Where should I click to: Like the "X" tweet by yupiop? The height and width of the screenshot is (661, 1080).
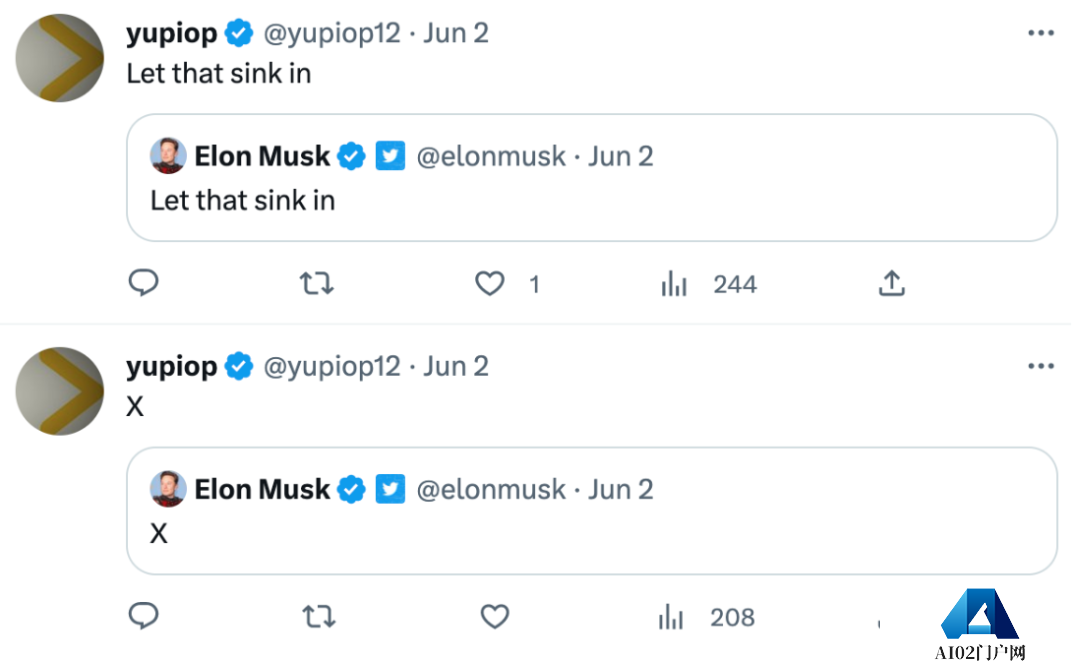tap(495, 617)
